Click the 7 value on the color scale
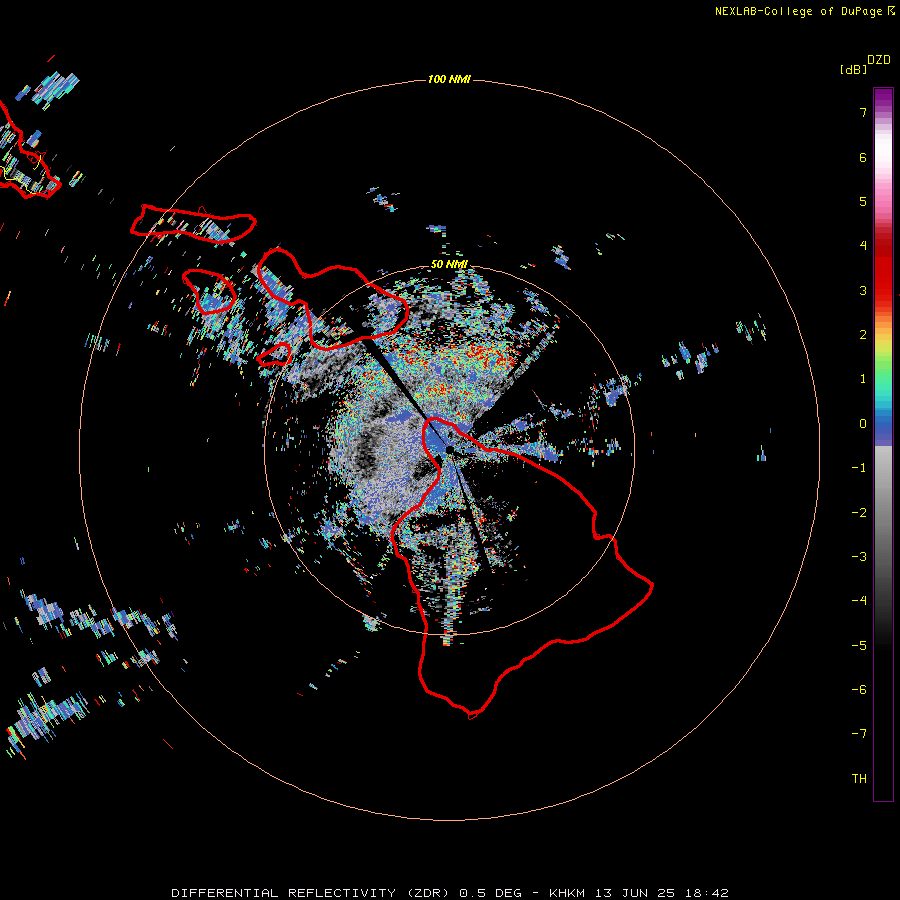Screen dimensions: 900x900 tap(863, 112)
